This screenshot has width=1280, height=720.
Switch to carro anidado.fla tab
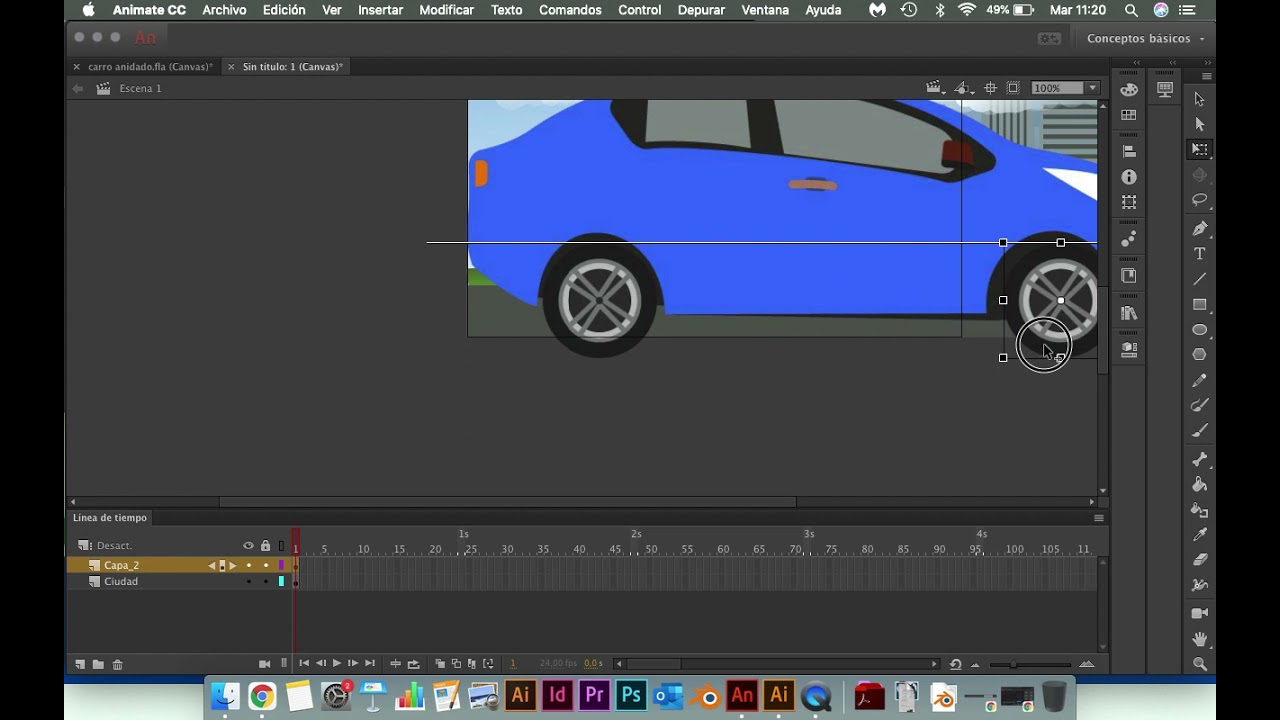pos(150,67)
